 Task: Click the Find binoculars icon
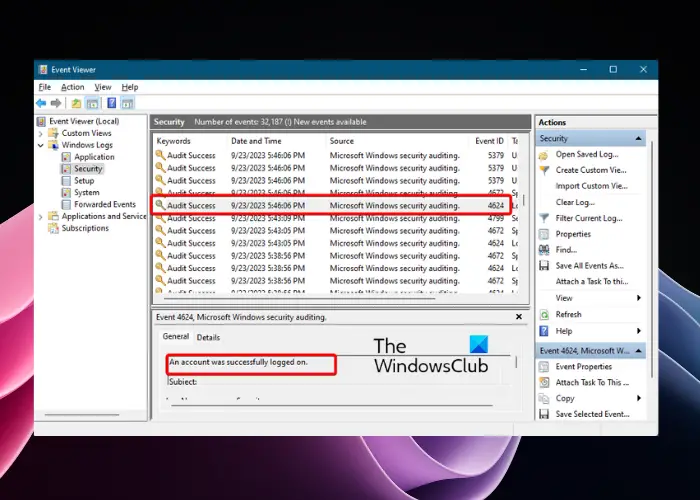(544, 250)
